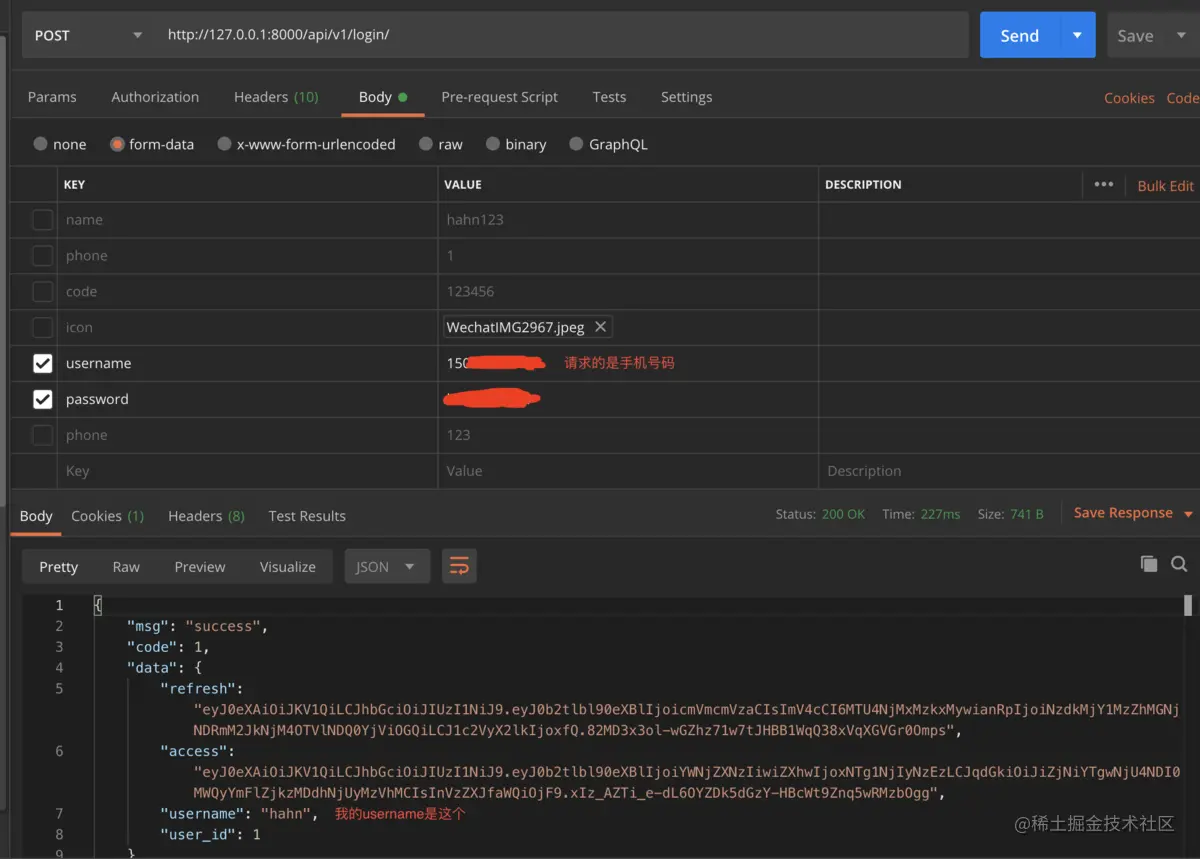Toggle the icon row checkbox
The height and width of the screenshot is (859, 1200).
point(42,327)
